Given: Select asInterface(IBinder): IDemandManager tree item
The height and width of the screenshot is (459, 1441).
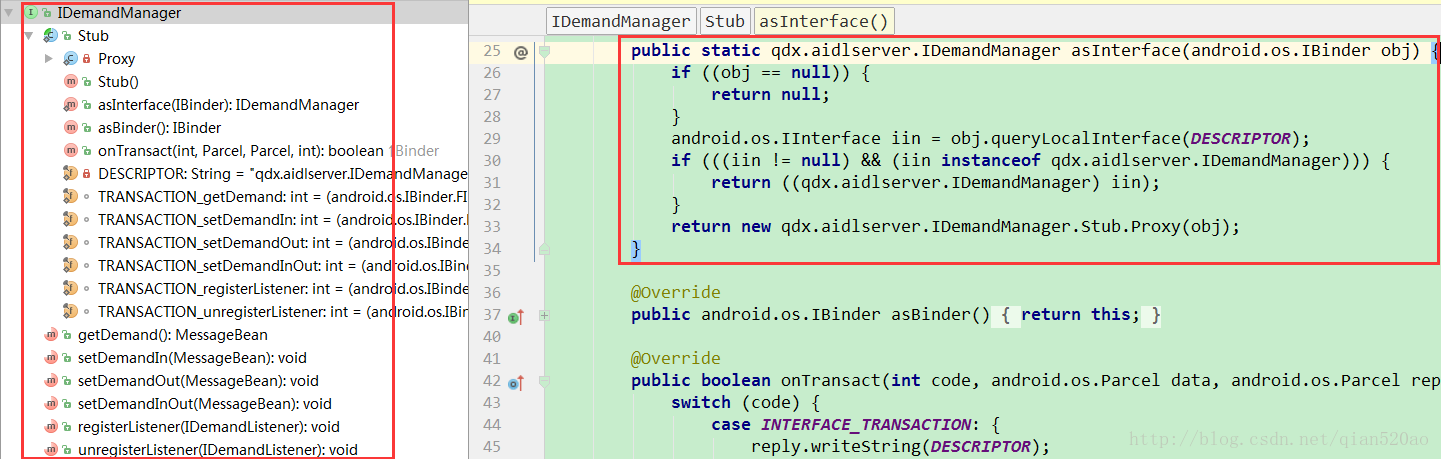Looking at the screenshot, I should click(x=228, y=105).
